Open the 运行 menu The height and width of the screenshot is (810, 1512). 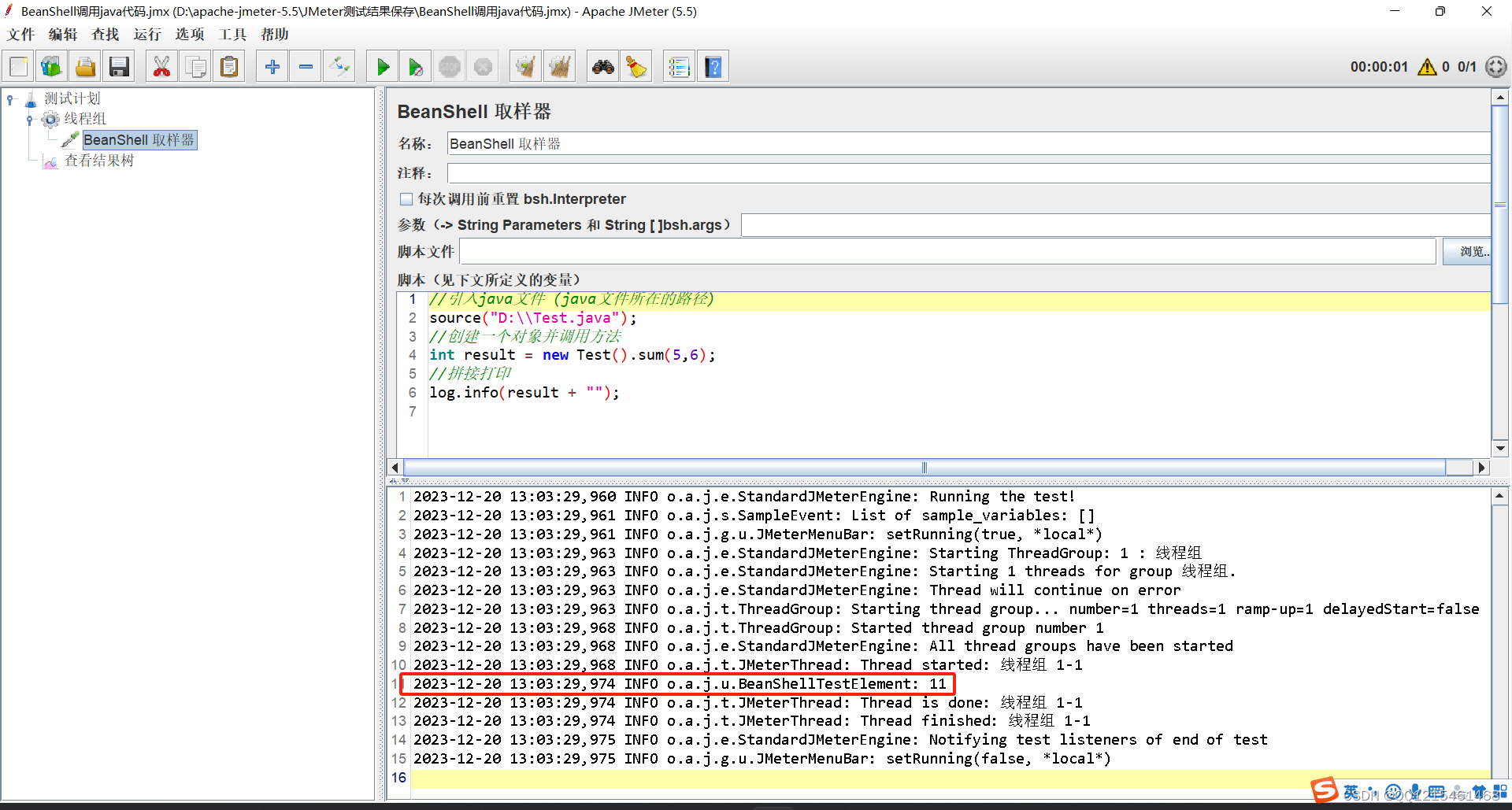tap(147, 35)
